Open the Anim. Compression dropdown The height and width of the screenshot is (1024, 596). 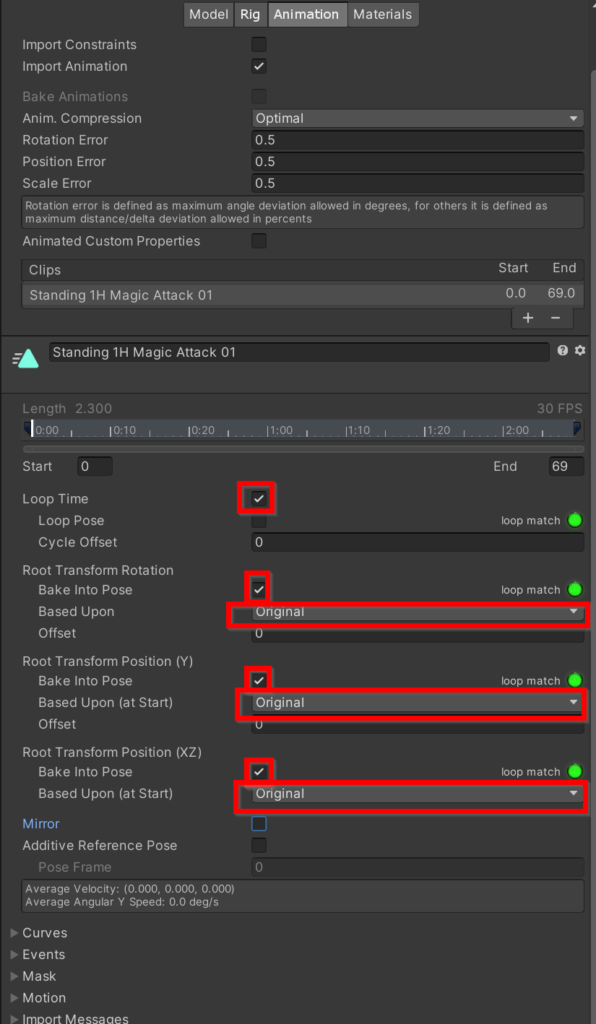point(418,118)
